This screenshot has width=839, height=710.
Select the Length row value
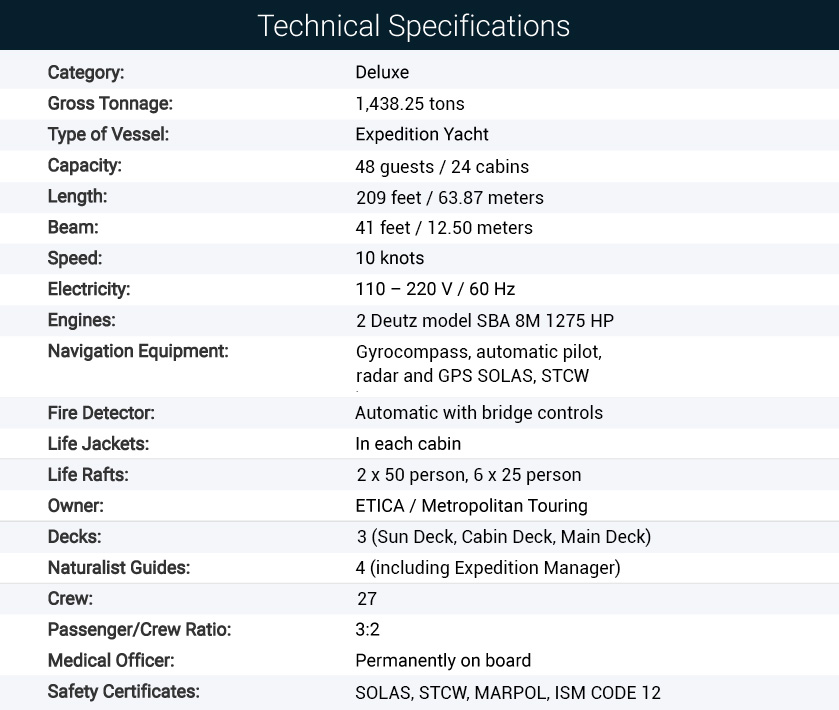(x=449, y=197)
